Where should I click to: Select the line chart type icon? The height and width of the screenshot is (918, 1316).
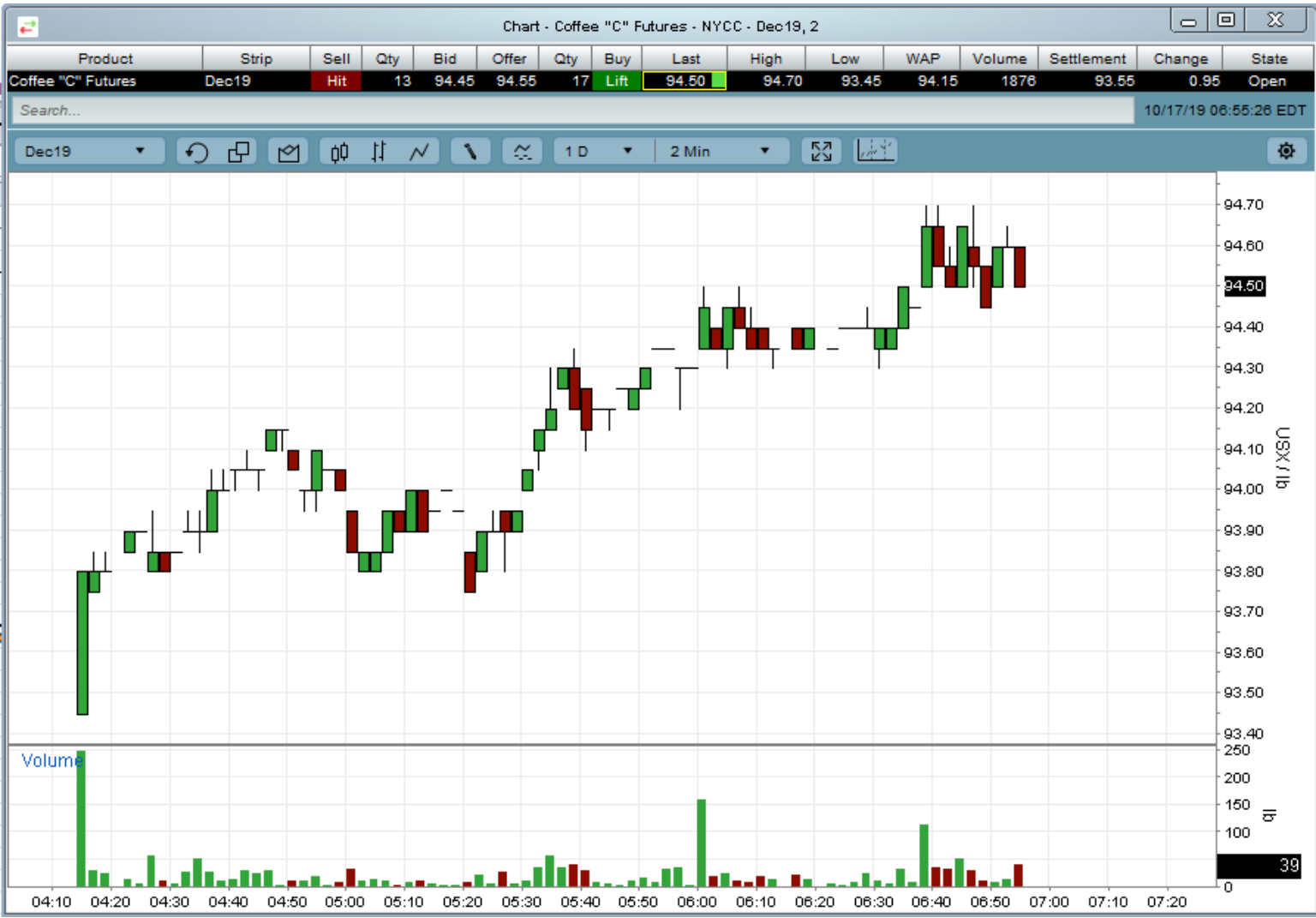click(x=419, y=152)
